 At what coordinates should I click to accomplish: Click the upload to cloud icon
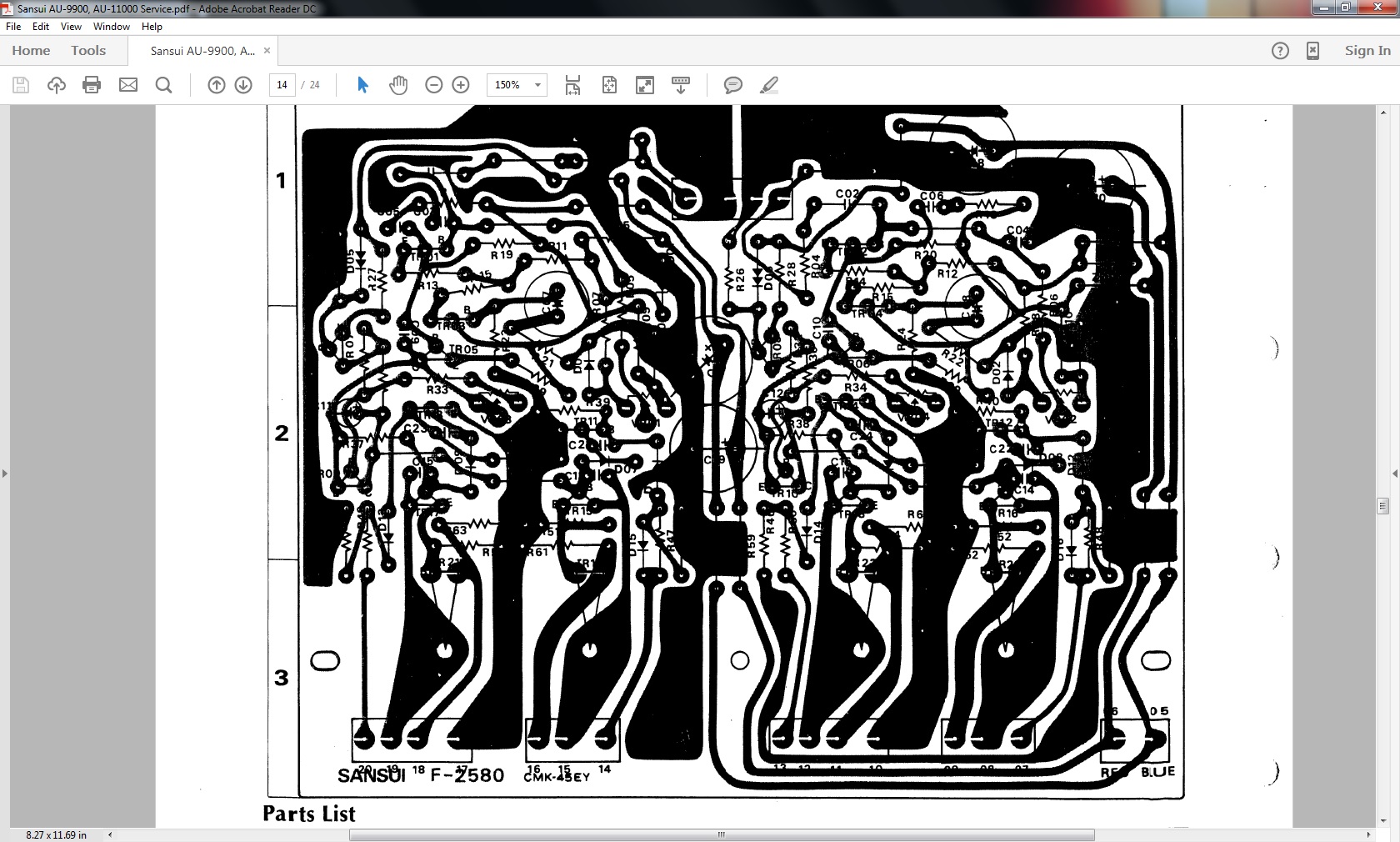(57, 85)
